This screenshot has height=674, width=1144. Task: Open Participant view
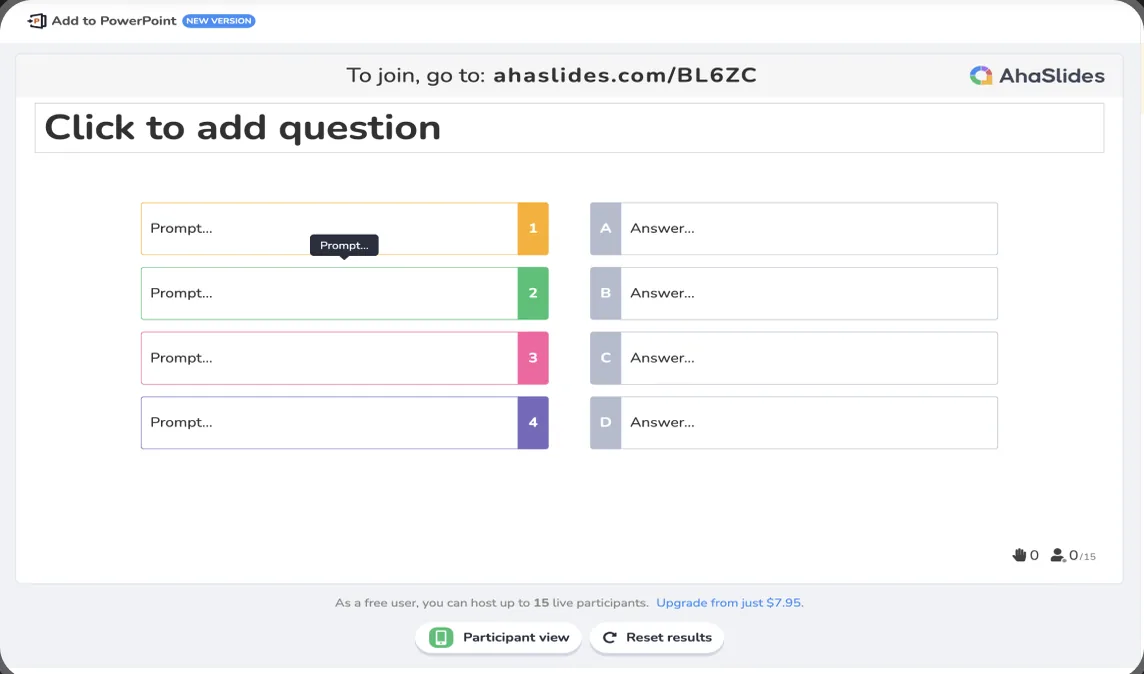tap(498, 638)
